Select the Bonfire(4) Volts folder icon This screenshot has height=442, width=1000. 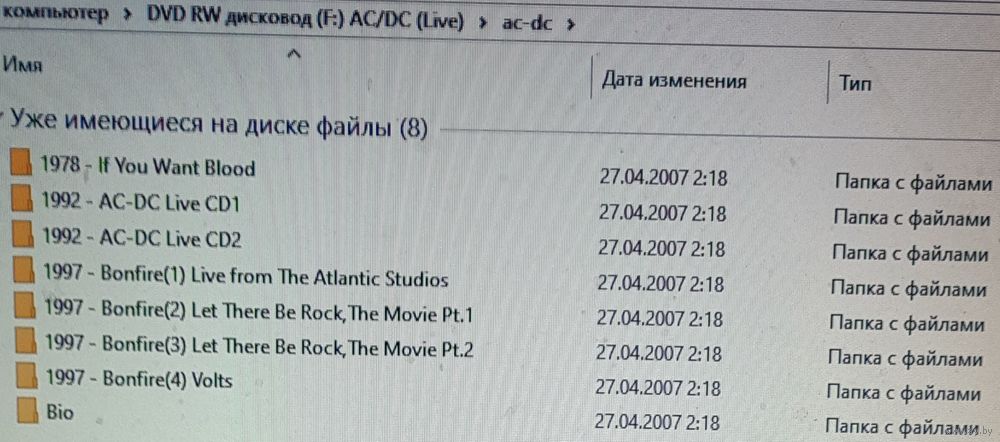pos(26,375)
